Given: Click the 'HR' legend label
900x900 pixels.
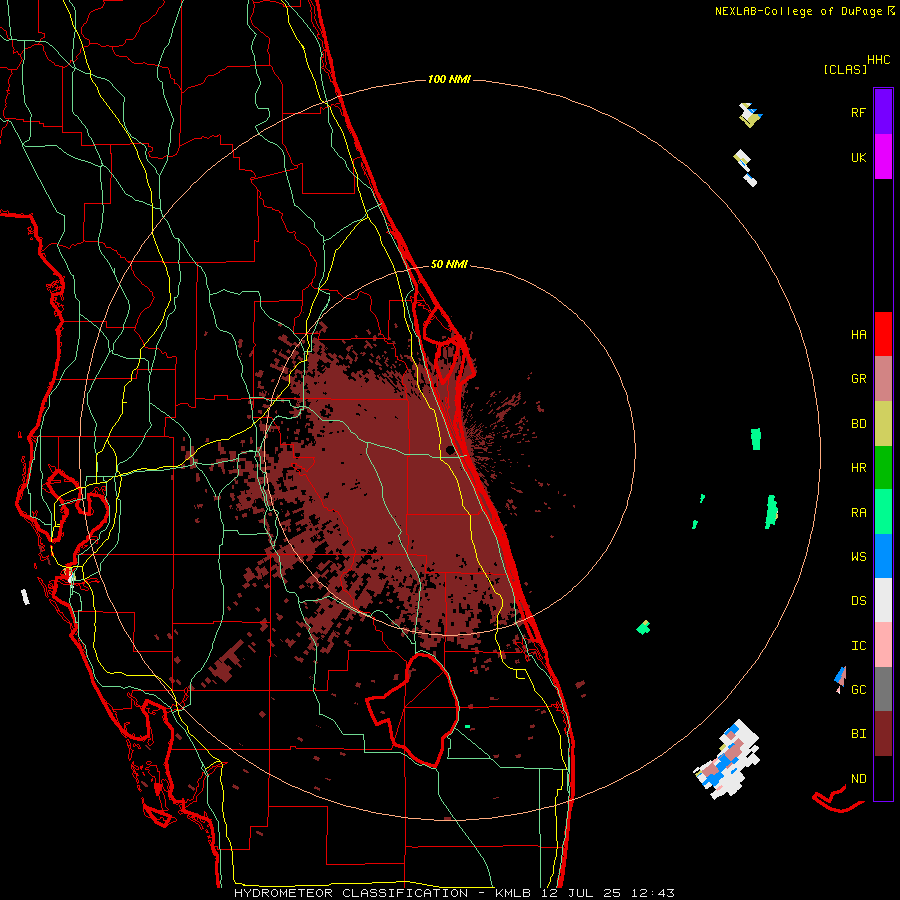Looking at the screenshot, I should tap(858, 468).
